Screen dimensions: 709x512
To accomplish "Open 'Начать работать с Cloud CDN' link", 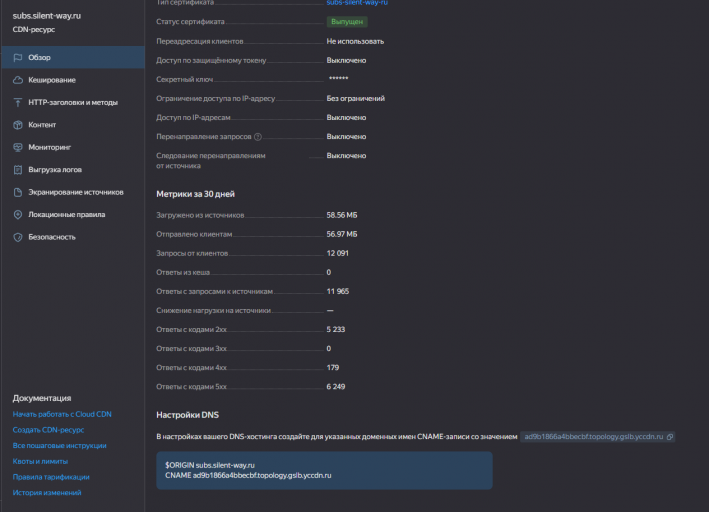I will point(62,414).
